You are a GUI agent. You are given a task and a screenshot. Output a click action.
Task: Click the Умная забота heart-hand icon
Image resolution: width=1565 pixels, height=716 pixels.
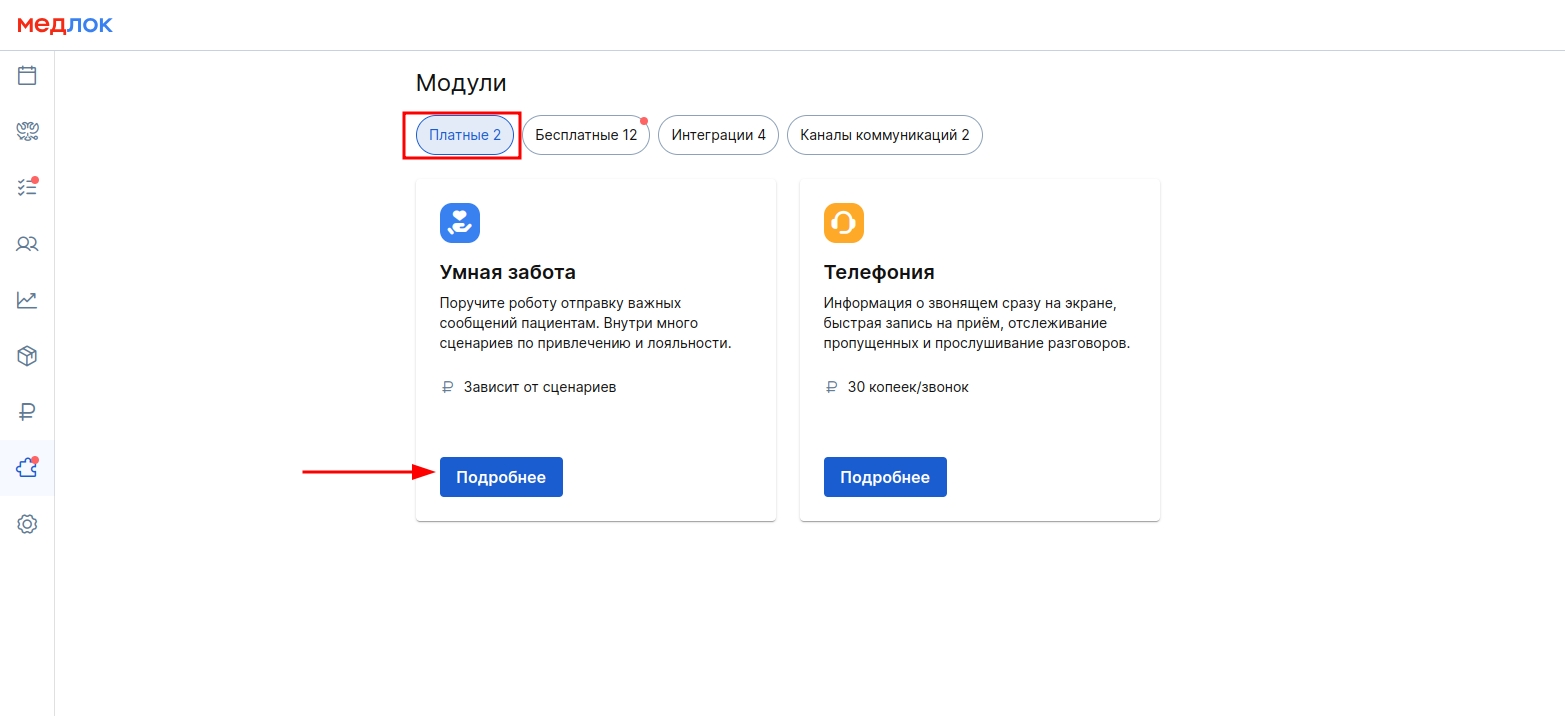pyautogui.click(x=460, y=223)
